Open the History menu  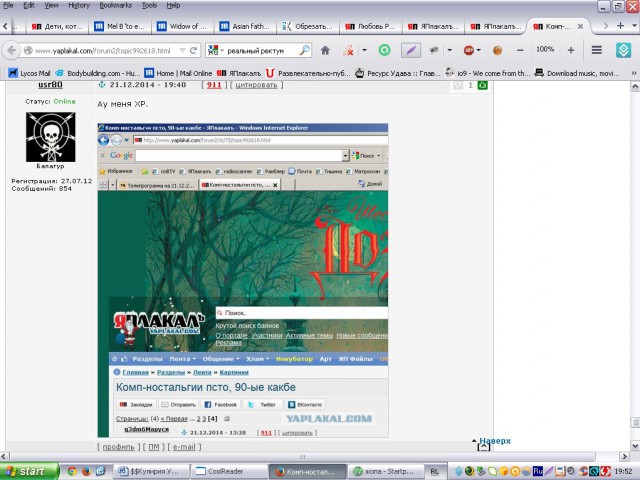tap(79, 5)
